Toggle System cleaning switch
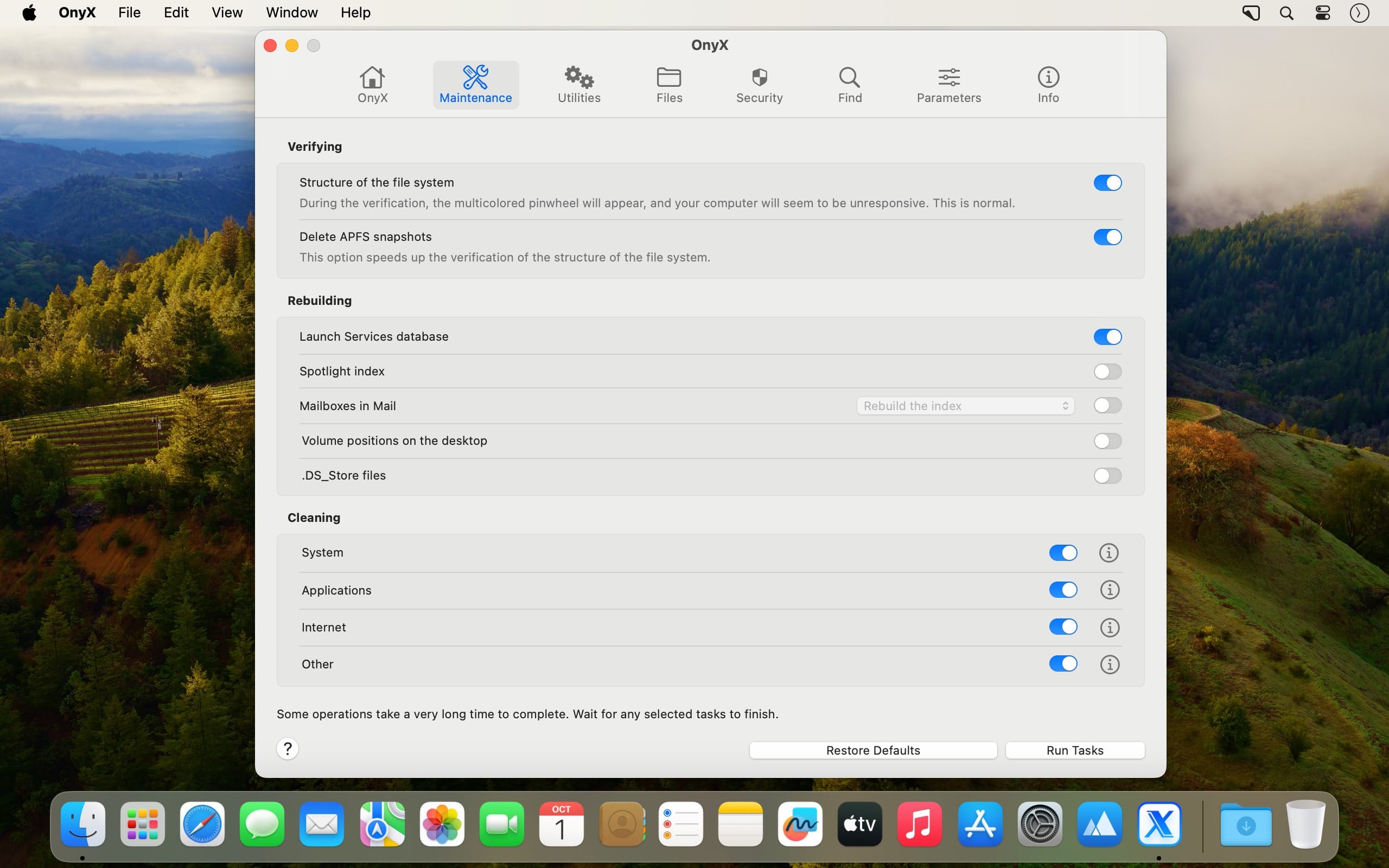The width and height of the screenshot is (1389, 868). pos(1063,553)
